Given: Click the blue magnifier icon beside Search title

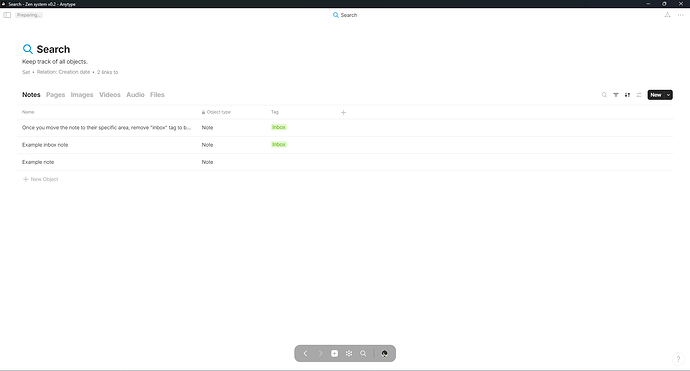Looking at the screenshot, I should coord(28,49).
